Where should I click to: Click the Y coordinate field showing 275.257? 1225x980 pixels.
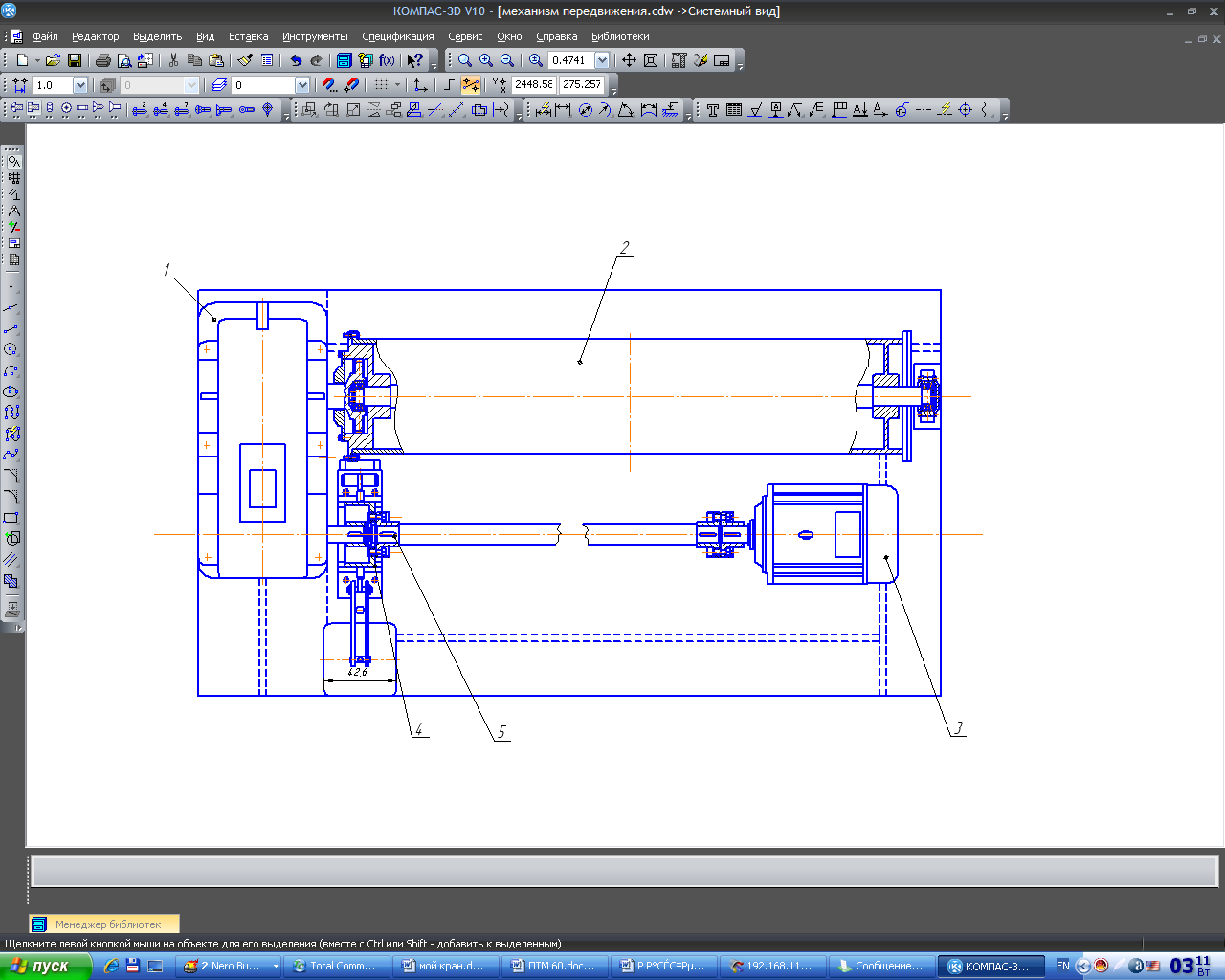[x=581, y=84]
